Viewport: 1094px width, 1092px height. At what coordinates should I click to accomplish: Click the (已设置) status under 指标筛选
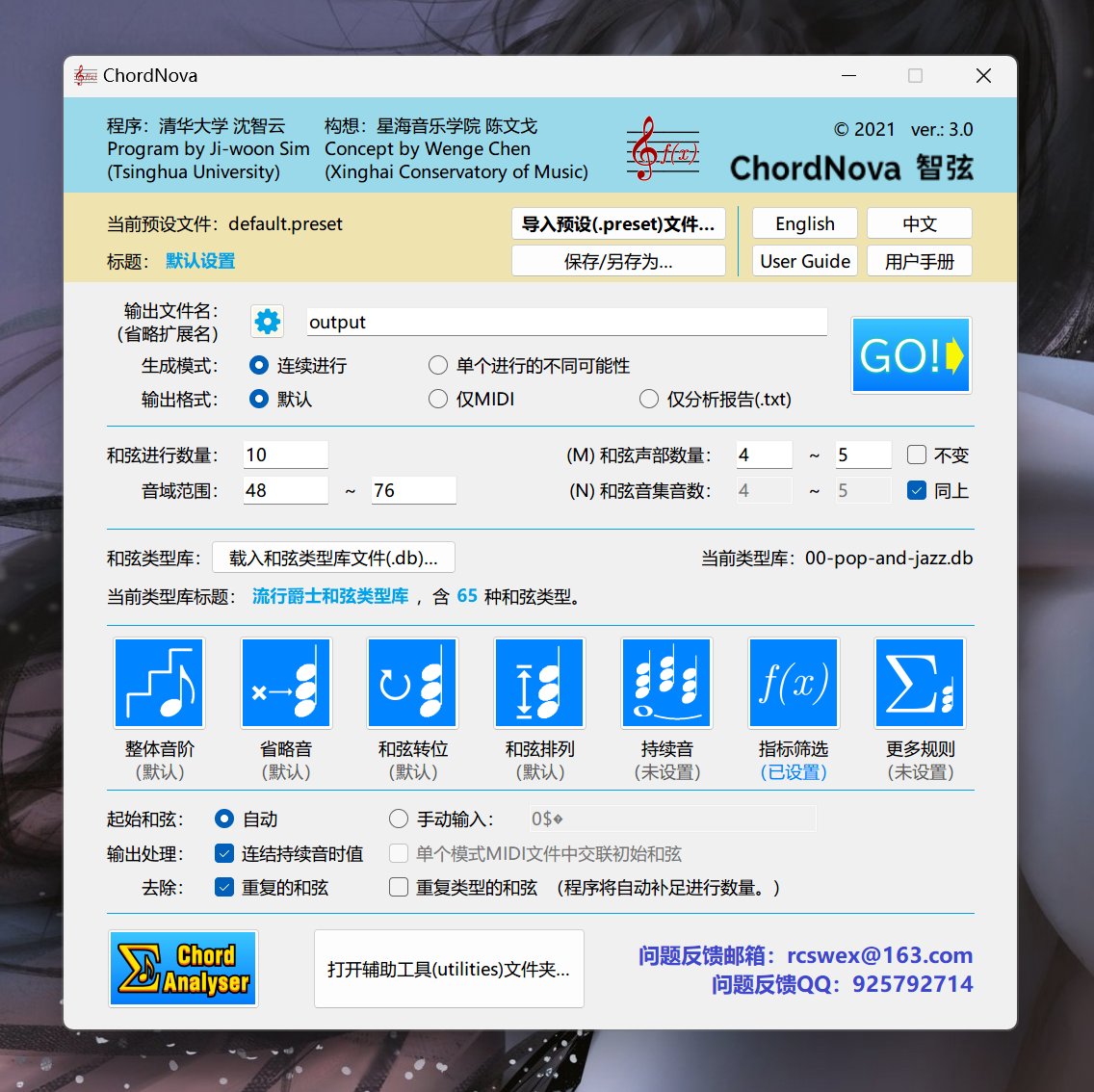(794, 772)
